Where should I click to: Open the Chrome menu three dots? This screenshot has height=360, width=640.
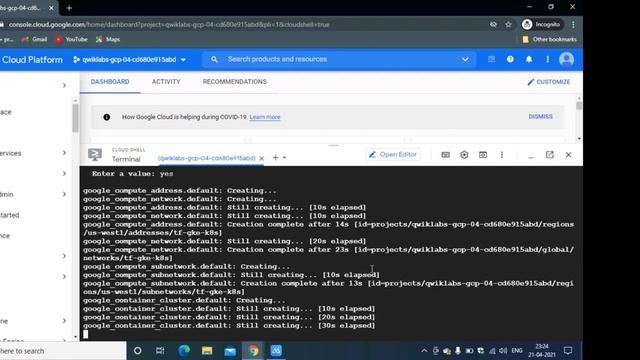[x=573, y=24]
